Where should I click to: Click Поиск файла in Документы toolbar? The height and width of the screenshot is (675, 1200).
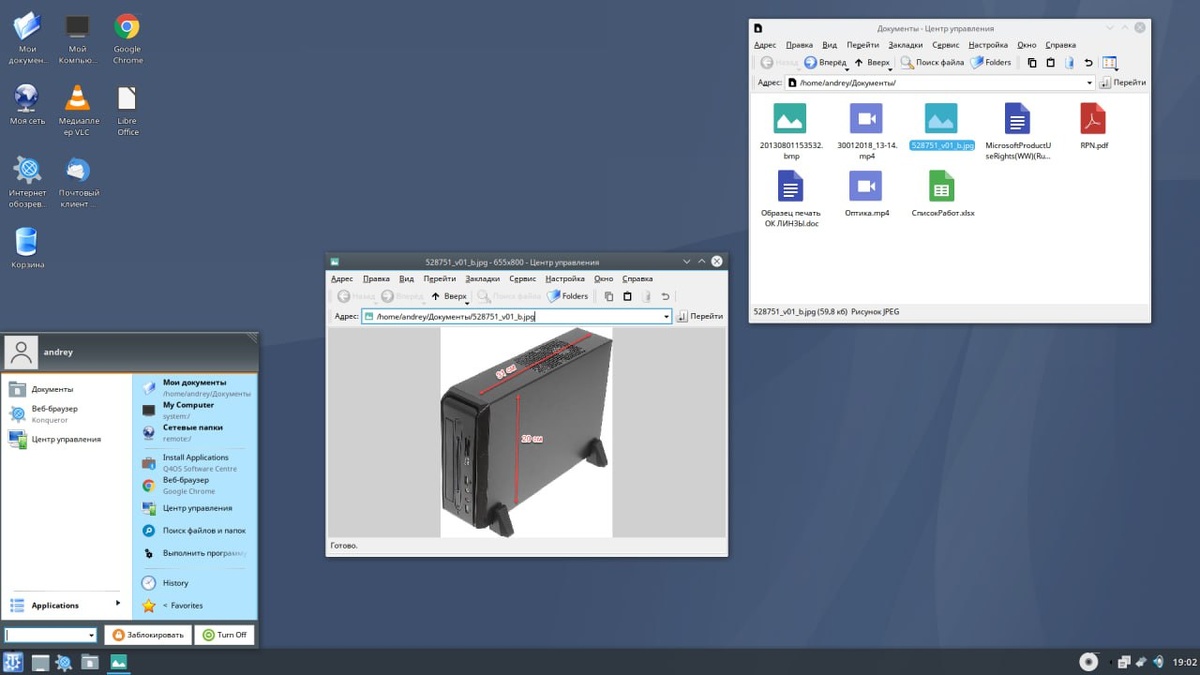click(x=932, y=63)
